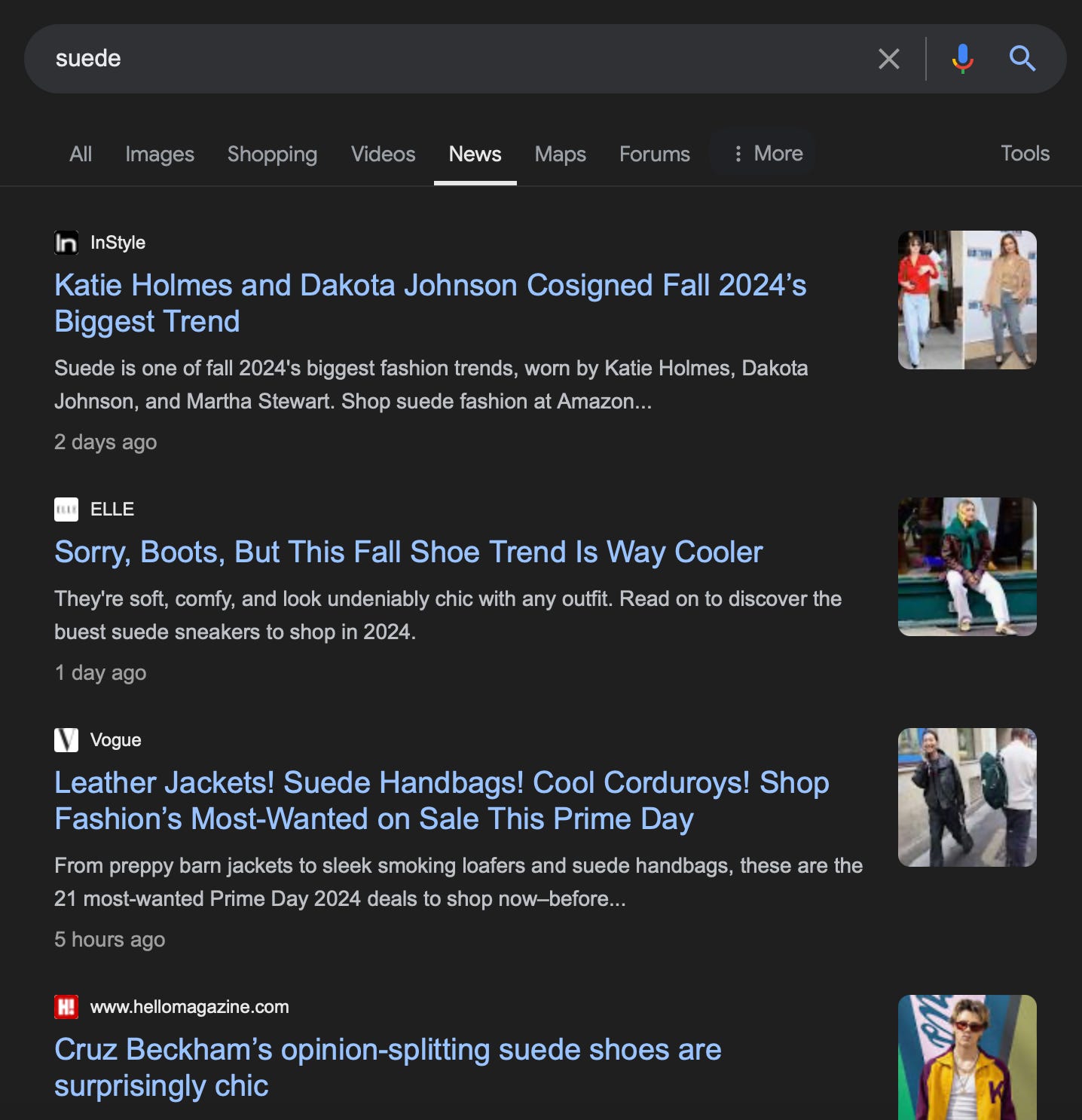Click the Vogue source name
The width and height of the screenshot is (1082, 1120).
pos(115,740)
